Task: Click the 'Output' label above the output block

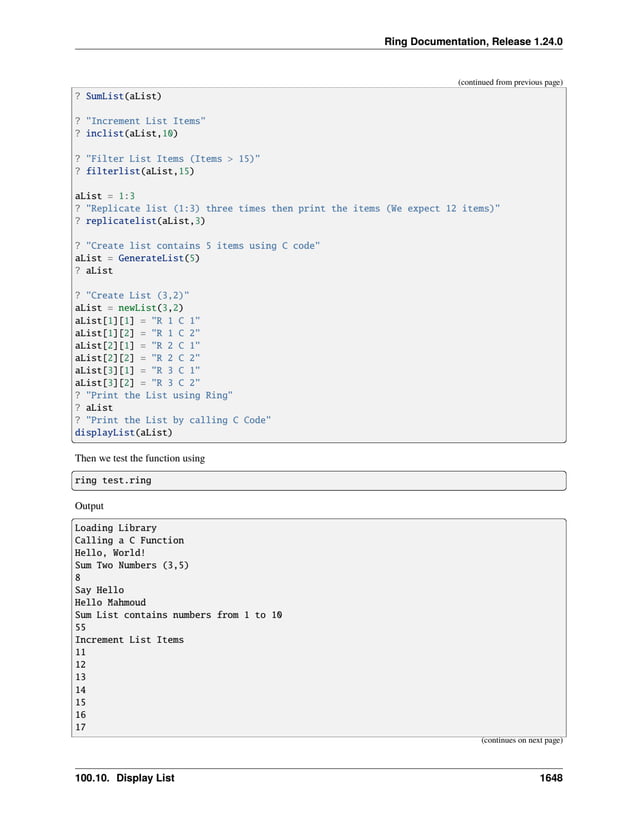Action: [x=89, y=506]
